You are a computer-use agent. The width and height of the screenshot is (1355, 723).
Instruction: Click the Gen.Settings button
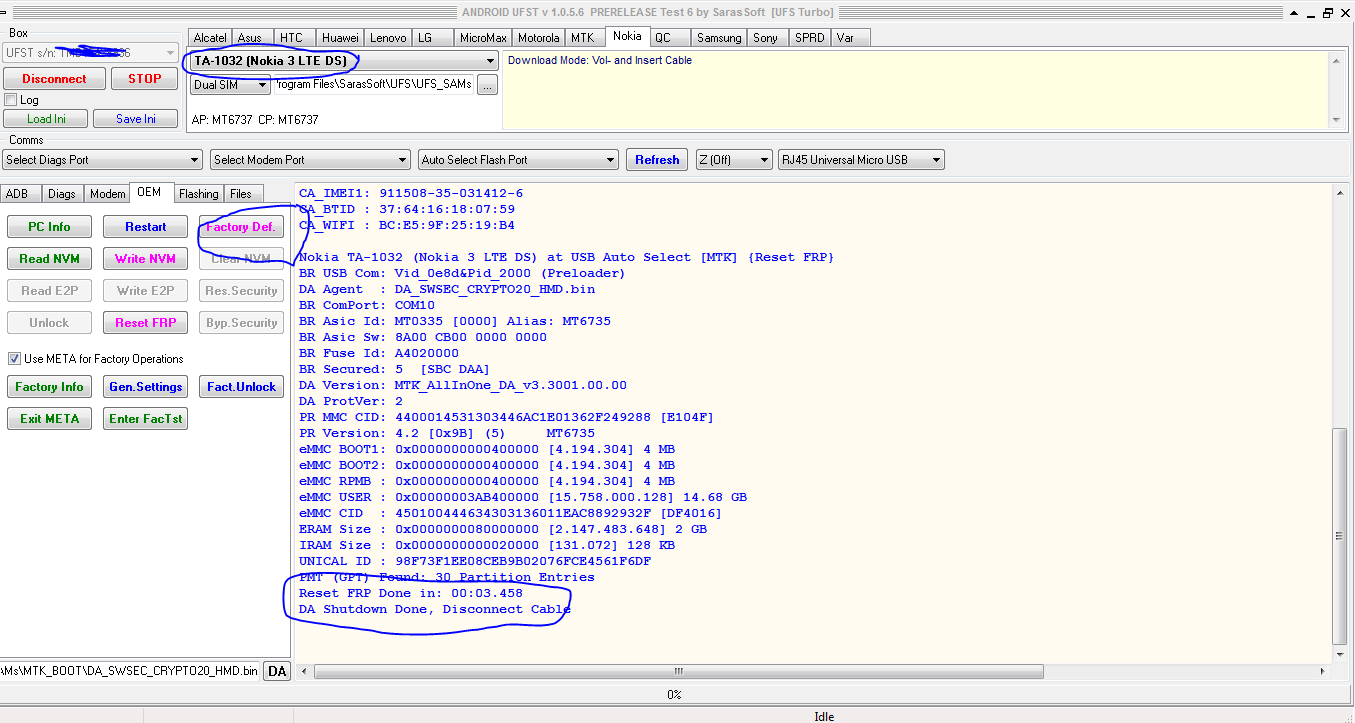[146, 387]
